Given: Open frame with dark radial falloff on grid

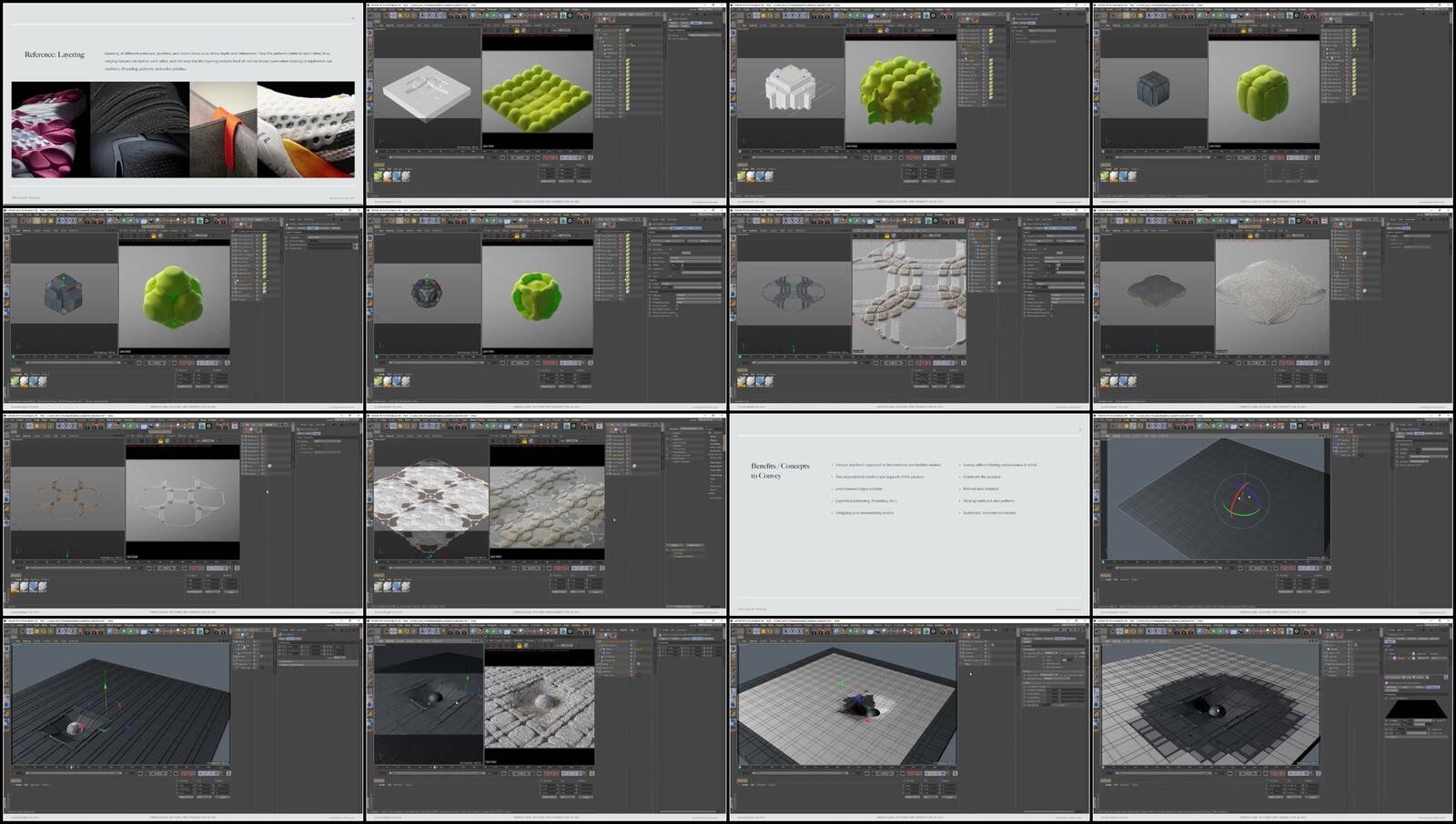Looking at the screenshot, I should [x=1273, y=719].
